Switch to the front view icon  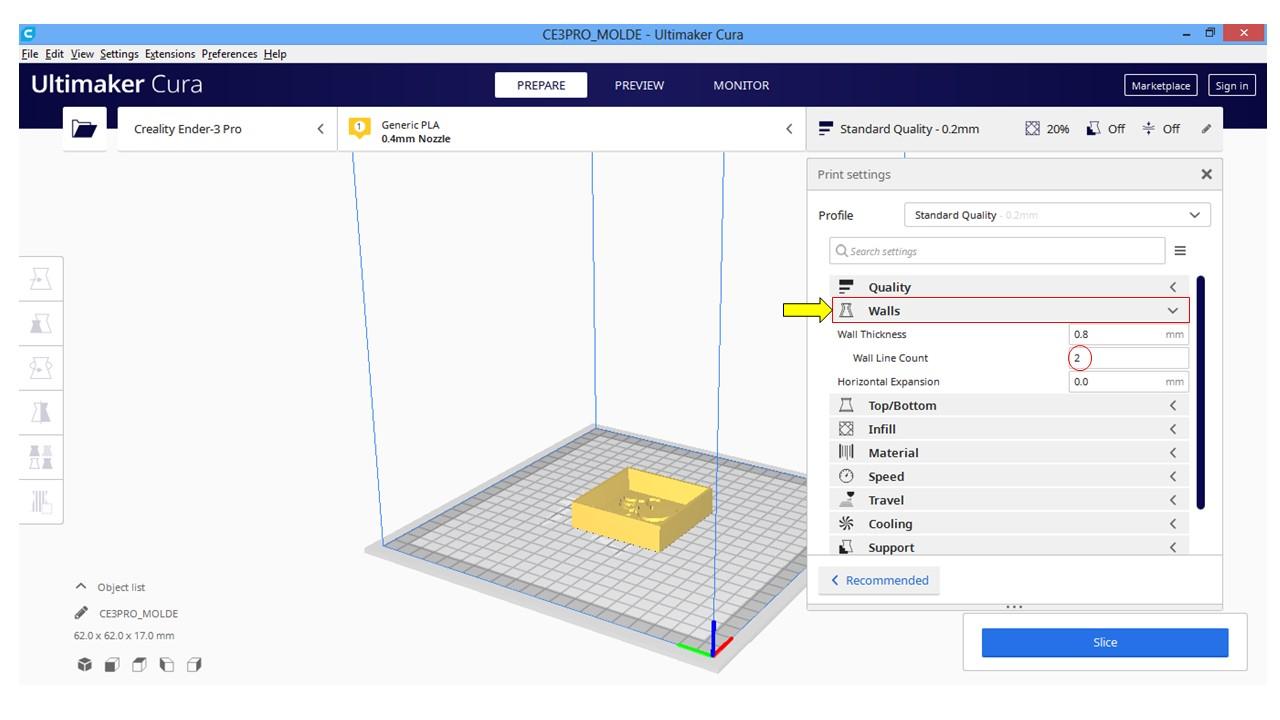coord(112,664)
